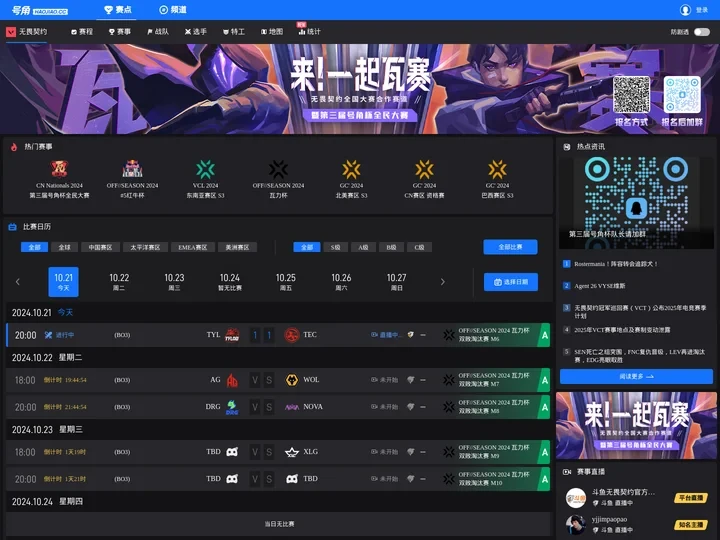Open GC 2024 北美赛区 S3 icon
720x540 pixels.
pos(351,169)
